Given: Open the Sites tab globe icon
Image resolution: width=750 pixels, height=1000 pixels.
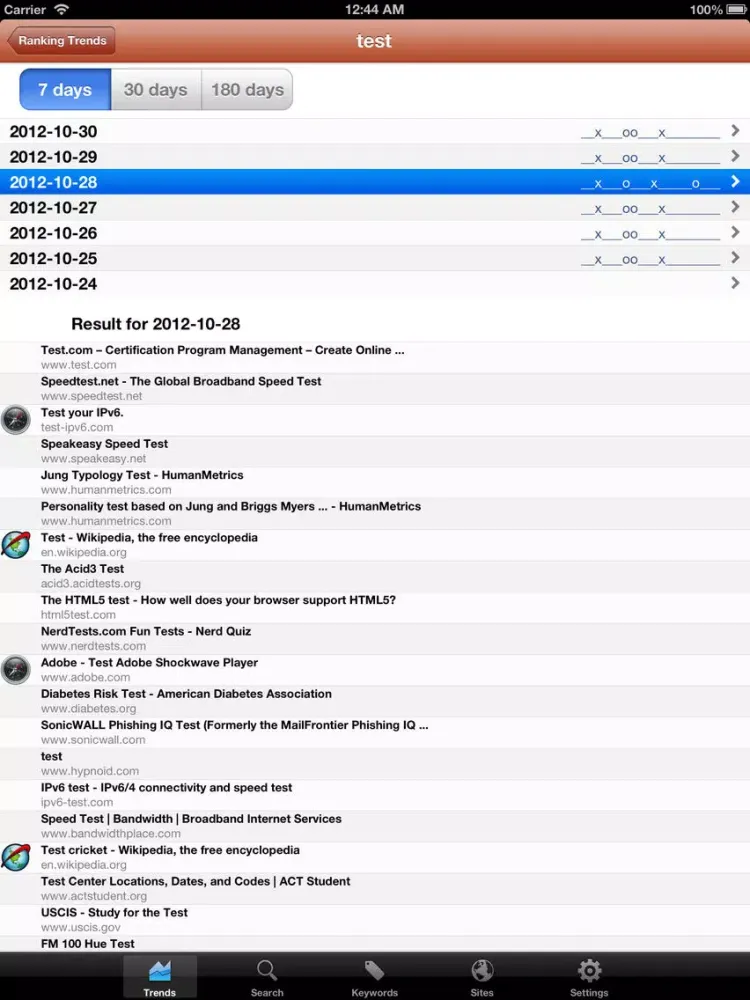Looking at the screenshot, I should (x=482, y=971).
